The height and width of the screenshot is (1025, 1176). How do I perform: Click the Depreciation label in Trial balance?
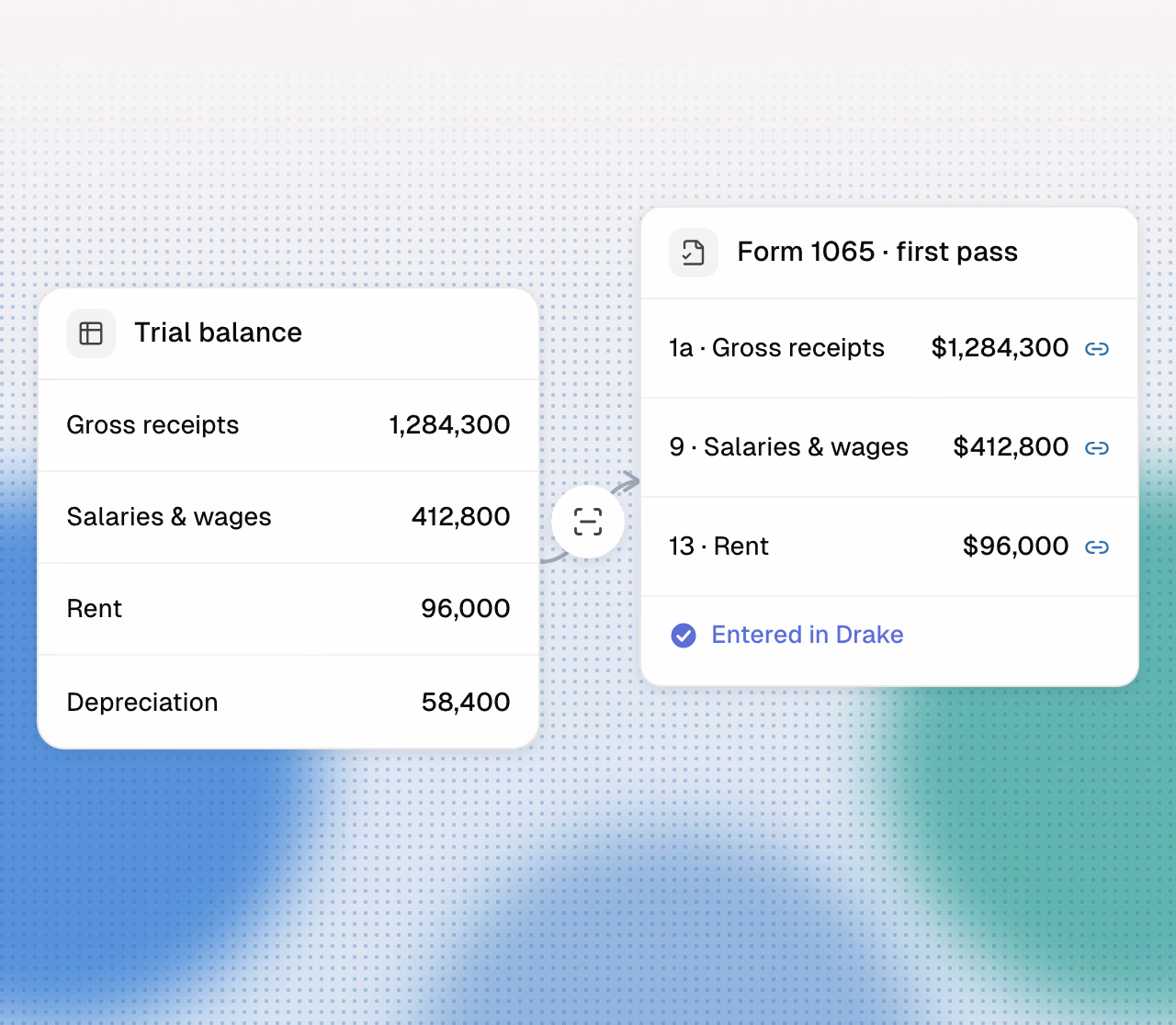tap(142, 703)
